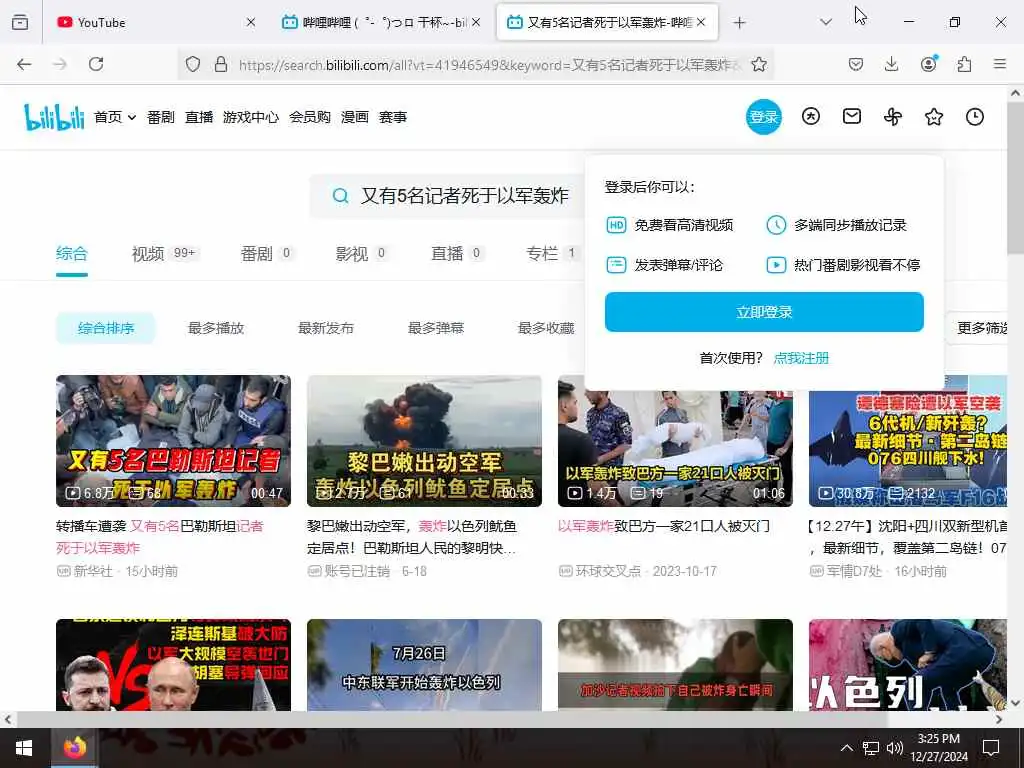This screenshot has height=768, width=1024.
Task: Open uploader 军情D7处 link
Action: pyautogui.click(x=854, y=571)
